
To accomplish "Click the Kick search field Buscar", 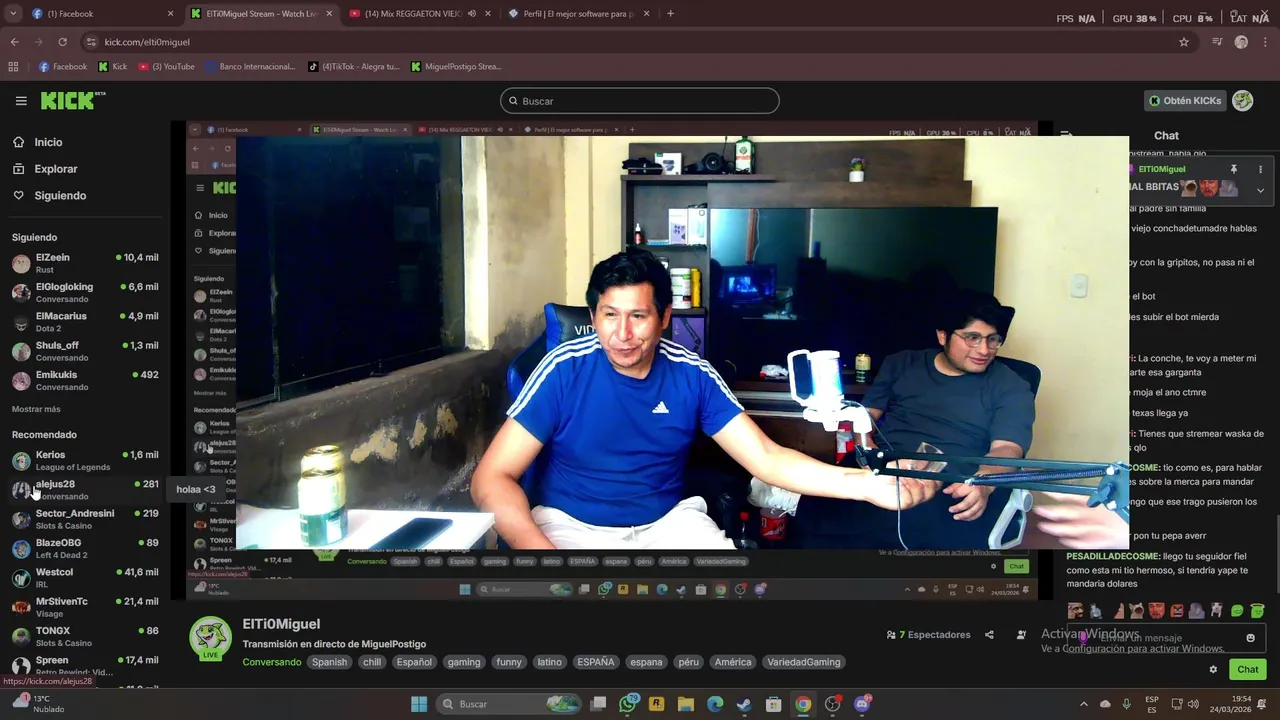I will pos(640,101).
